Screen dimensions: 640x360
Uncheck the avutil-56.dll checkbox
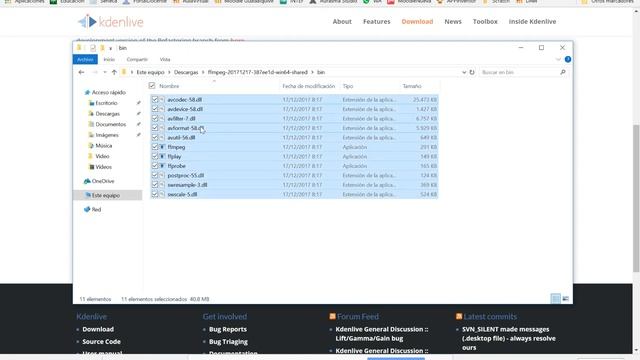(155, 138)
